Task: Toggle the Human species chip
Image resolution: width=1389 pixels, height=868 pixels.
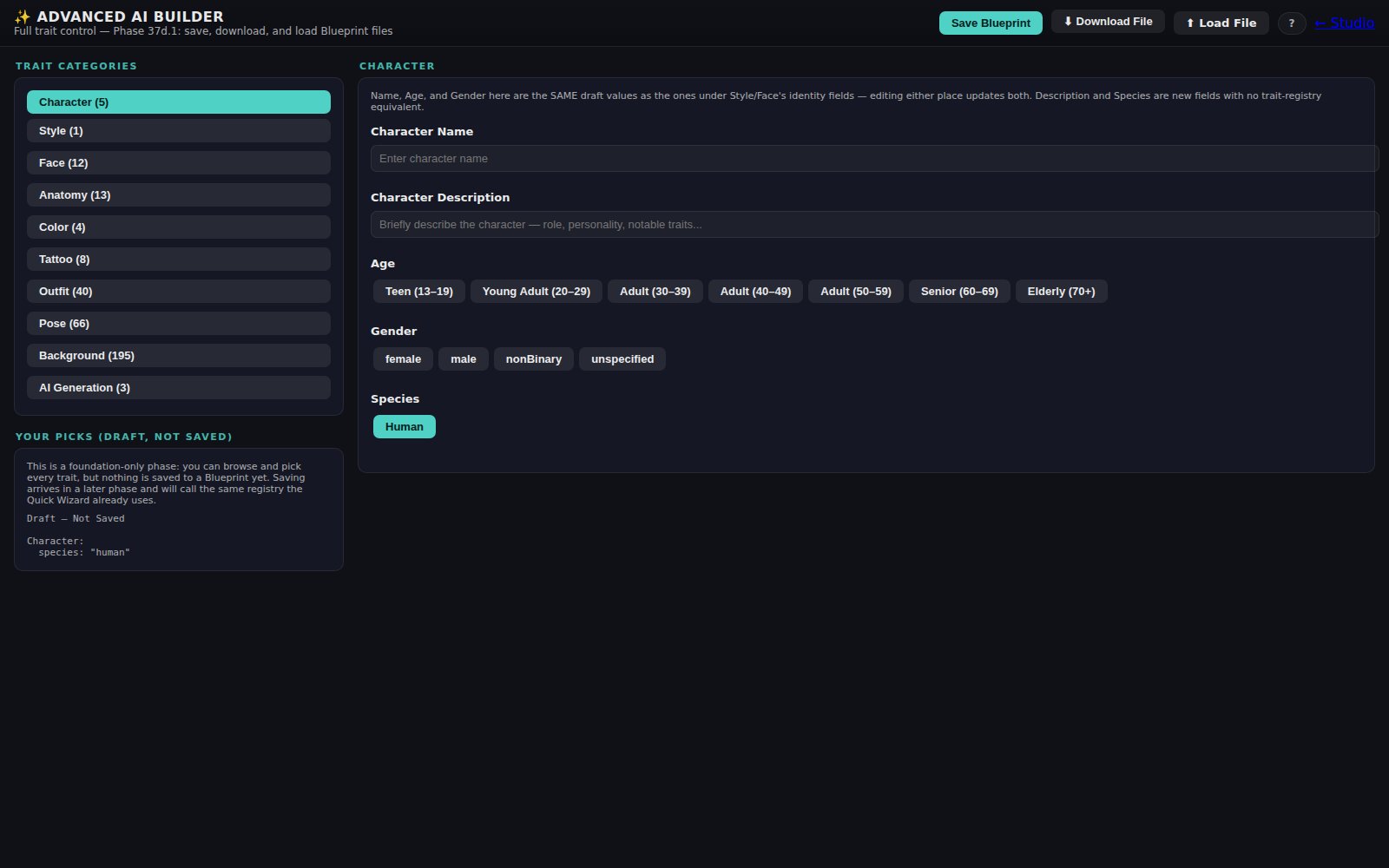Action: [405, 427]
